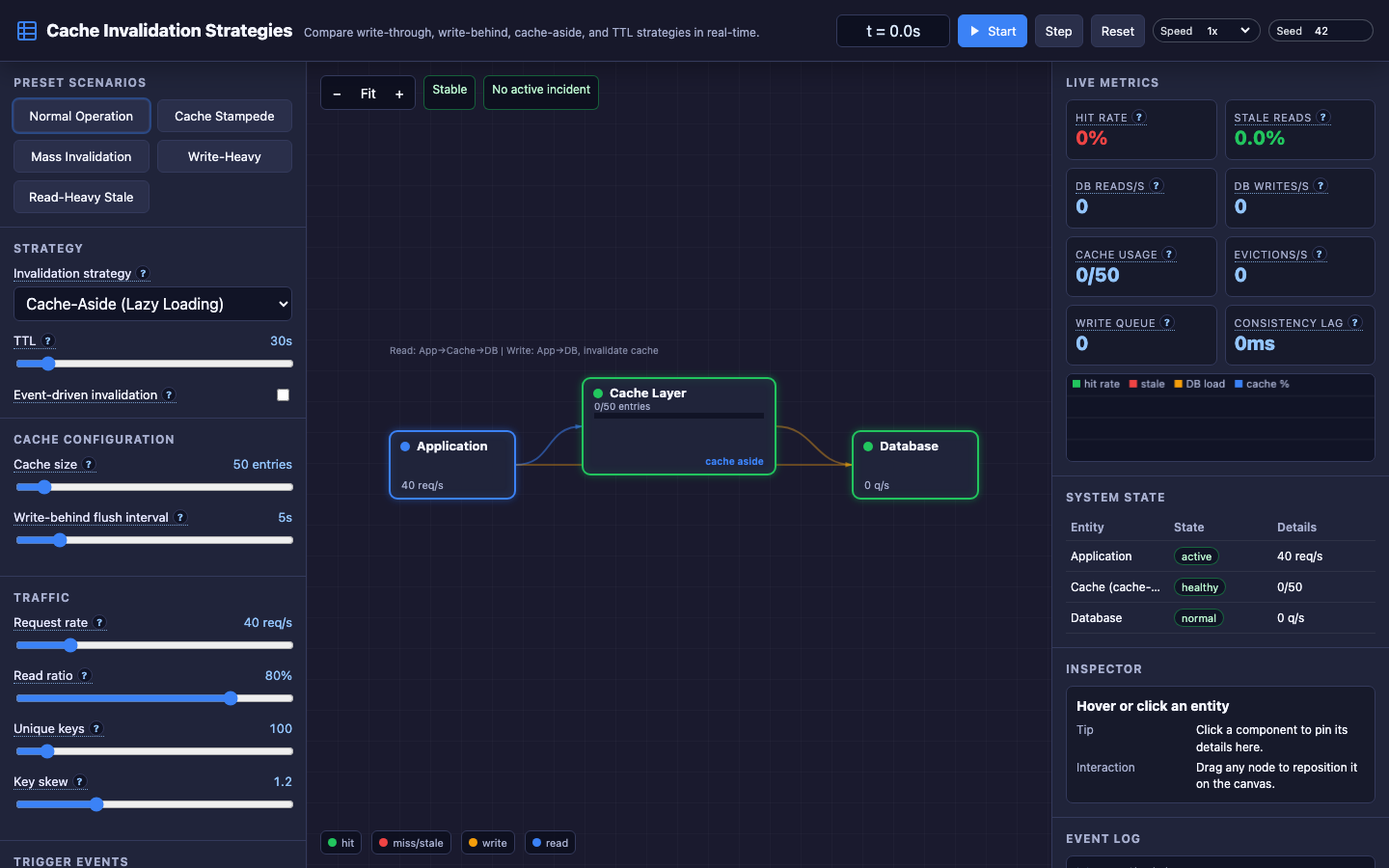Click the Consistency Lag help icon
This screenshot has height=868, width=1389.
click(x=1355, y=323)
